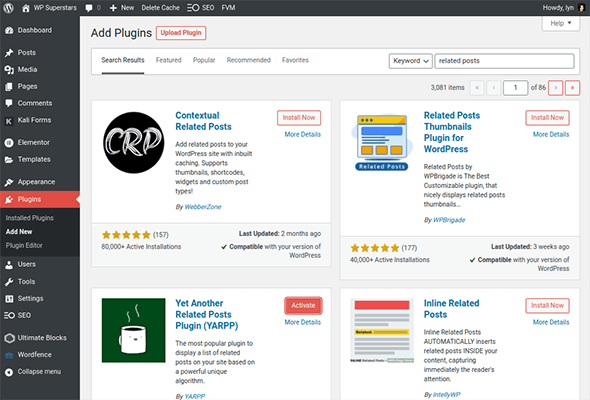
Task: Open More Details for Contextual Related Posts
Action: pyautogui.click(x=303, y=134)
